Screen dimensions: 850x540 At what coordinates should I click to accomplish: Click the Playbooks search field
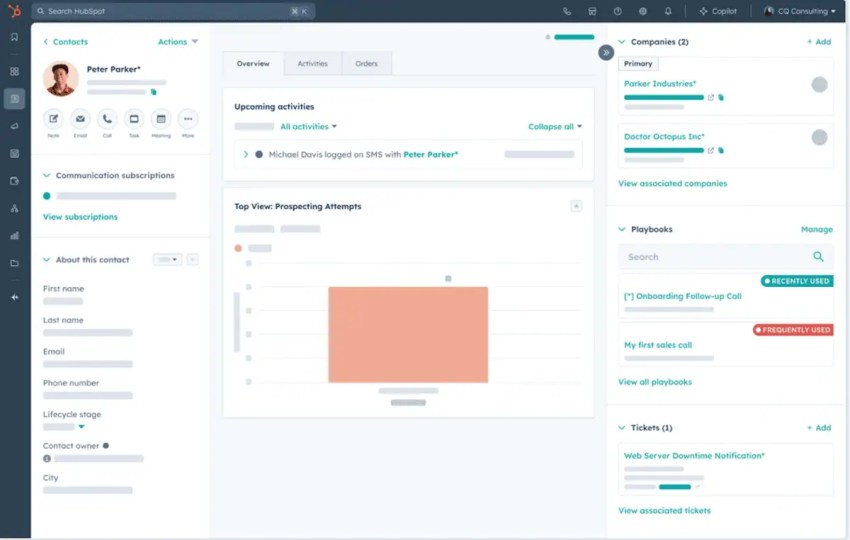click(725, 256)
